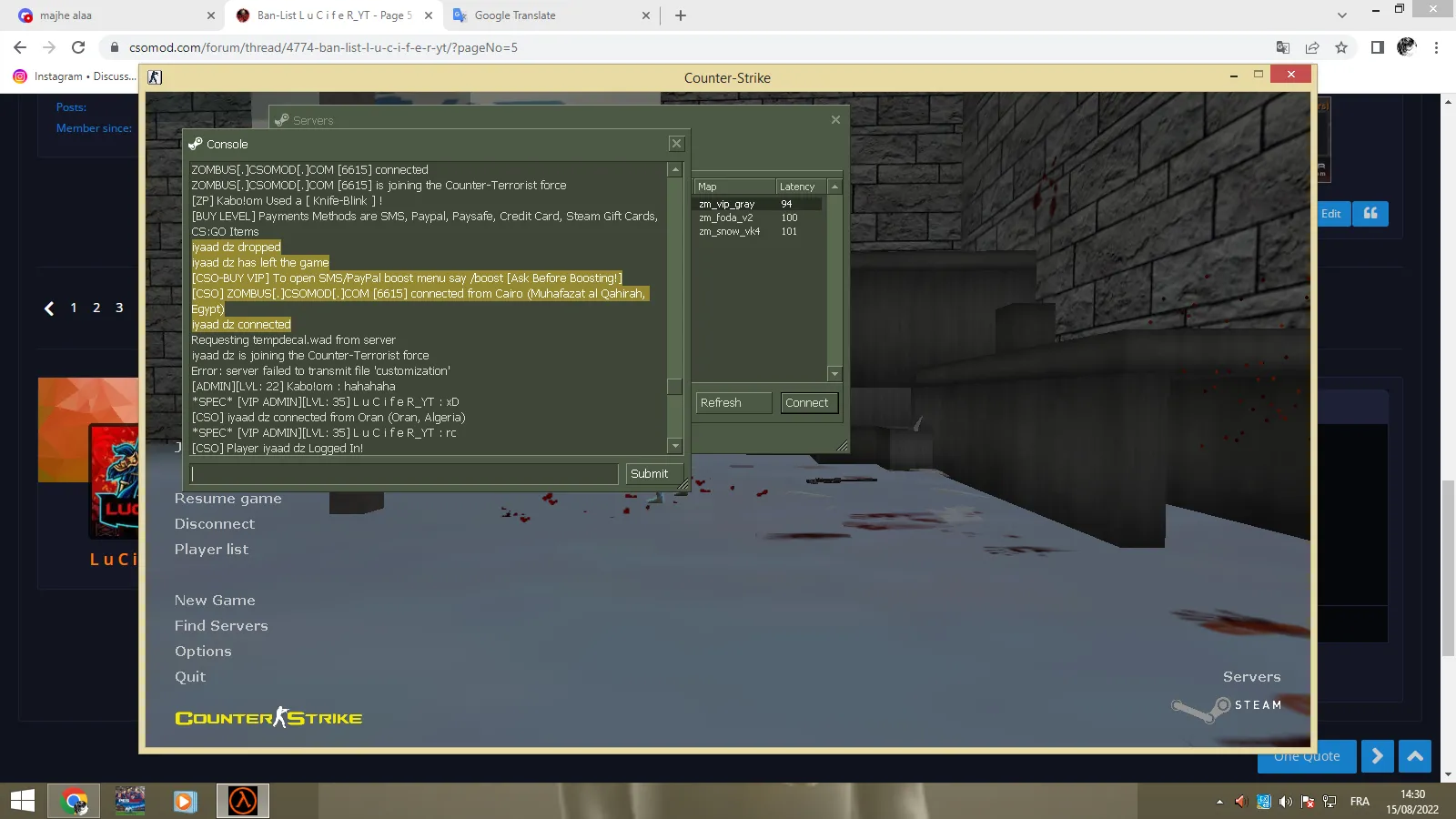Select Resume game from the menu

tap(228, 499)
